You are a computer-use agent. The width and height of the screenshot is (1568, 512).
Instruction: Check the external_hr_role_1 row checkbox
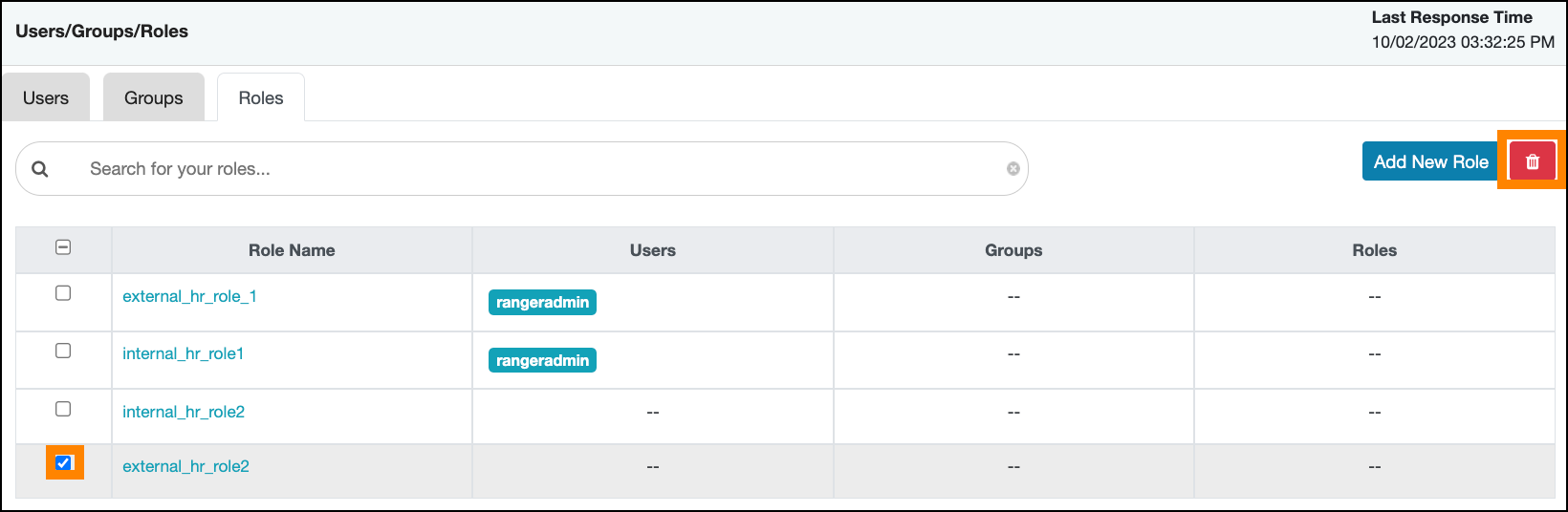pos(63,293)
